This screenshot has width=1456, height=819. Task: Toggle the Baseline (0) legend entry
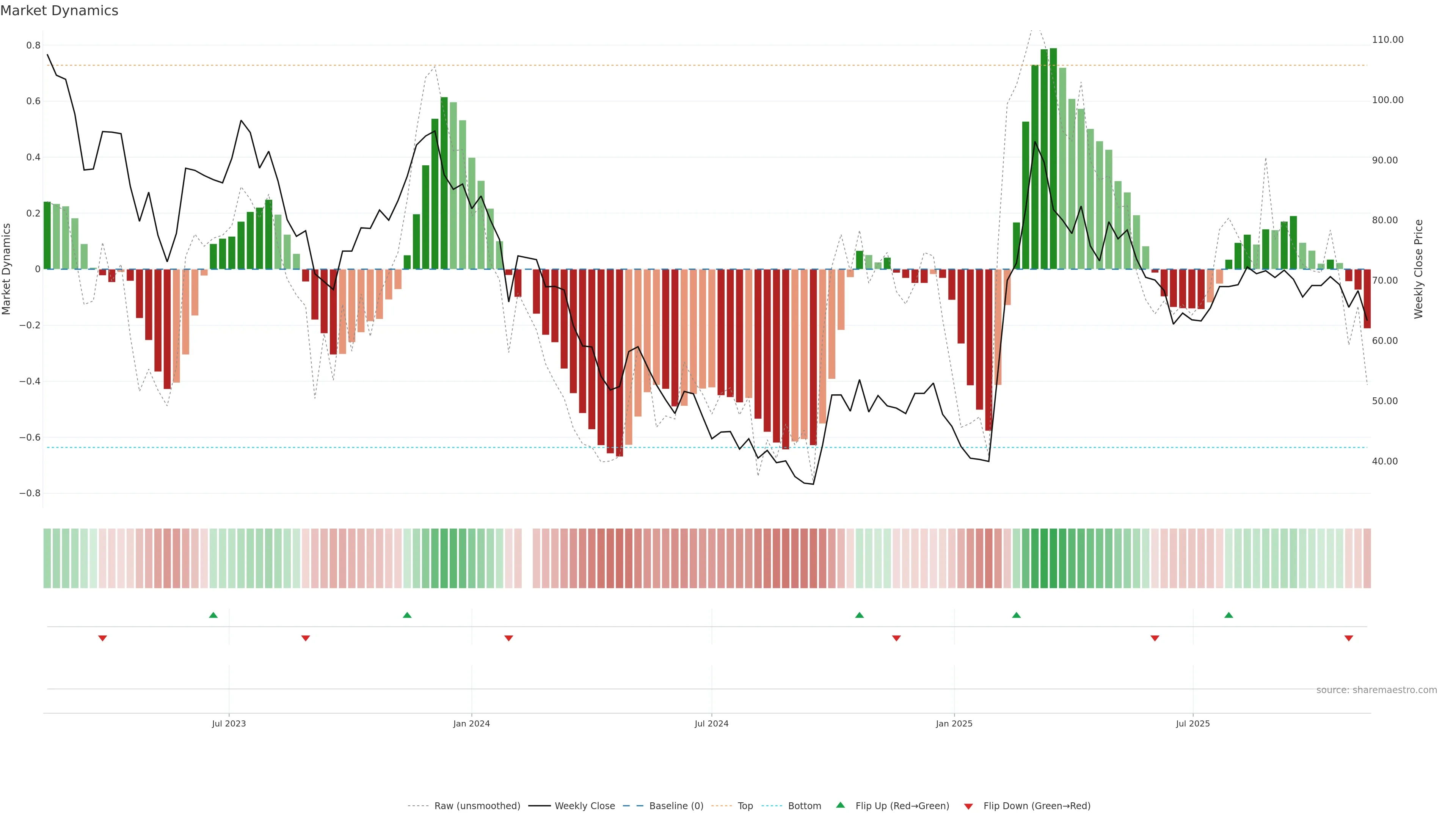676,806
